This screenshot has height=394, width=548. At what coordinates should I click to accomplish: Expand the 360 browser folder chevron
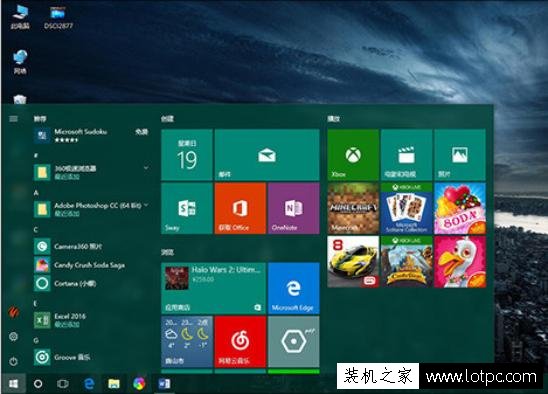tap(146, 168)
